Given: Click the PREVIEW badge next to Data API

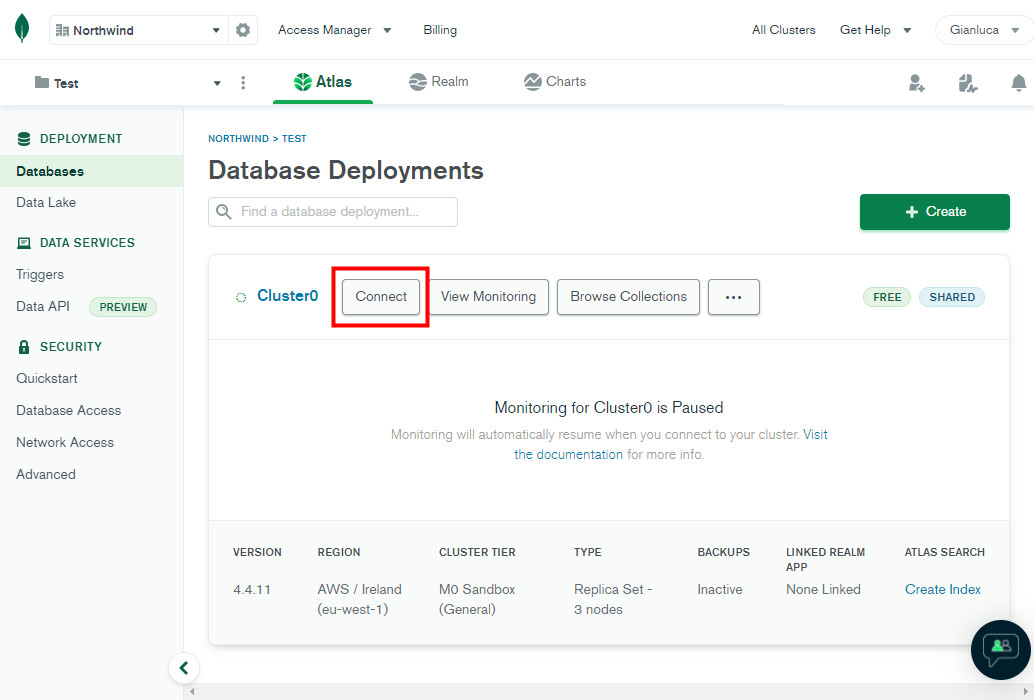Looking at the screenshot, I should tap(123, 307).
